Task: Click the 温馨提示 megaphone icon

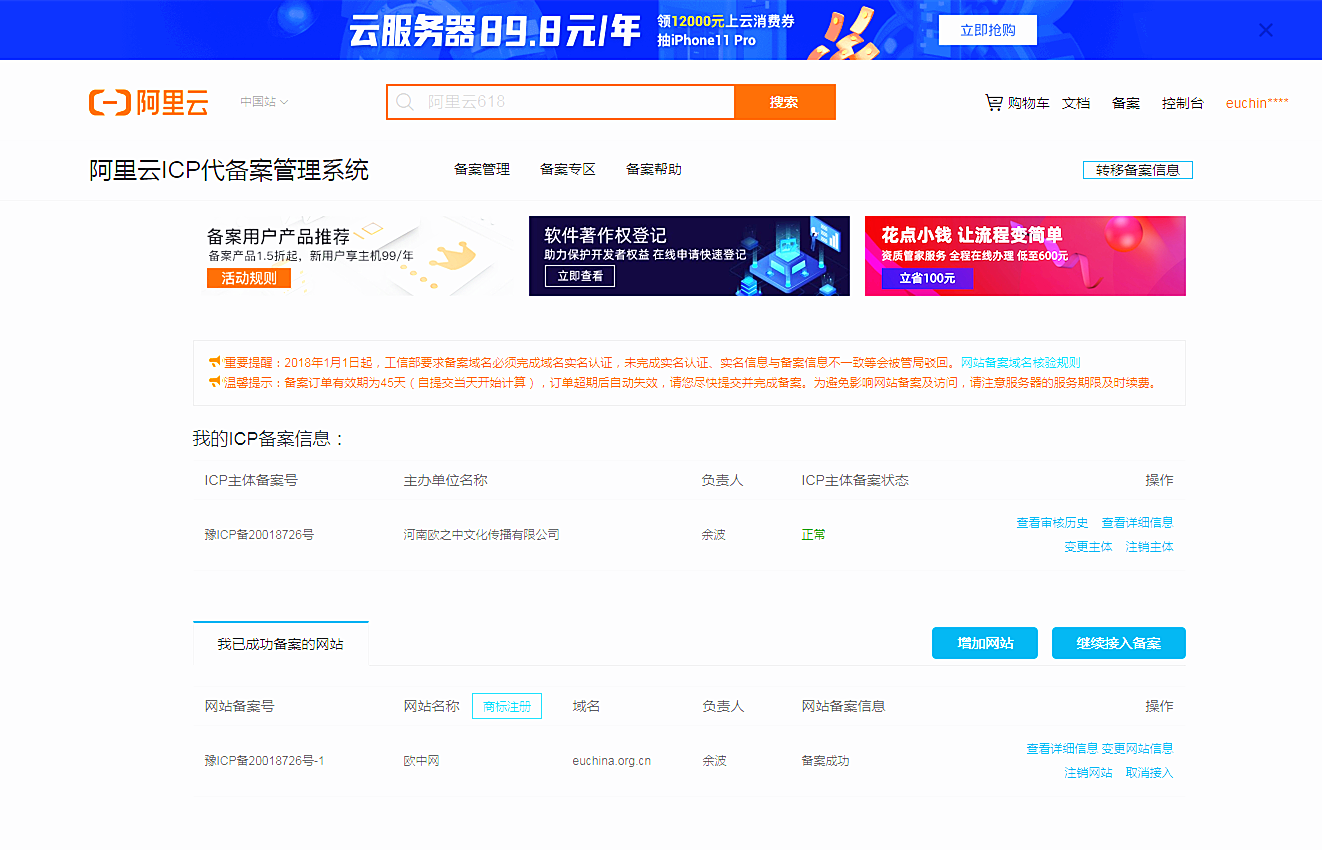Action: pyautogui.click(x=214, y=382)
